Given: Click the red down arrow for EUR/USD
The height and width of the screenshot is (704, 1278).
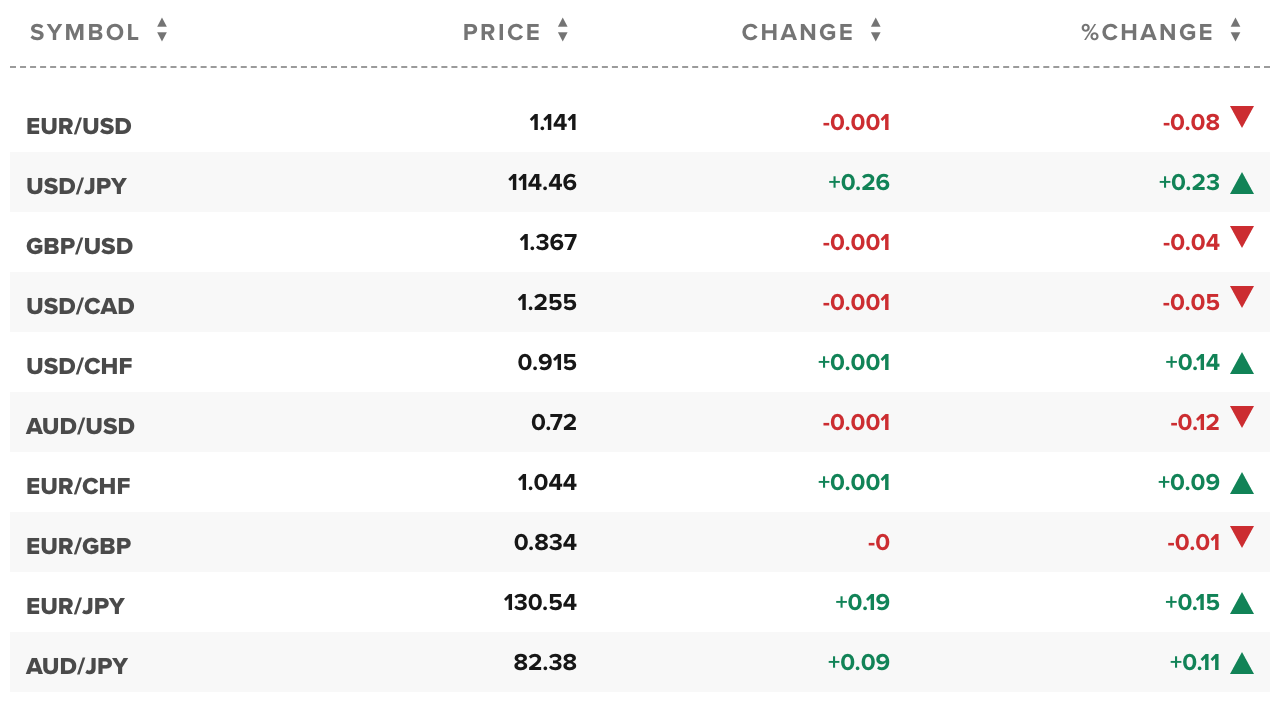Looking at the screenshot, I should coord(1242,117).
